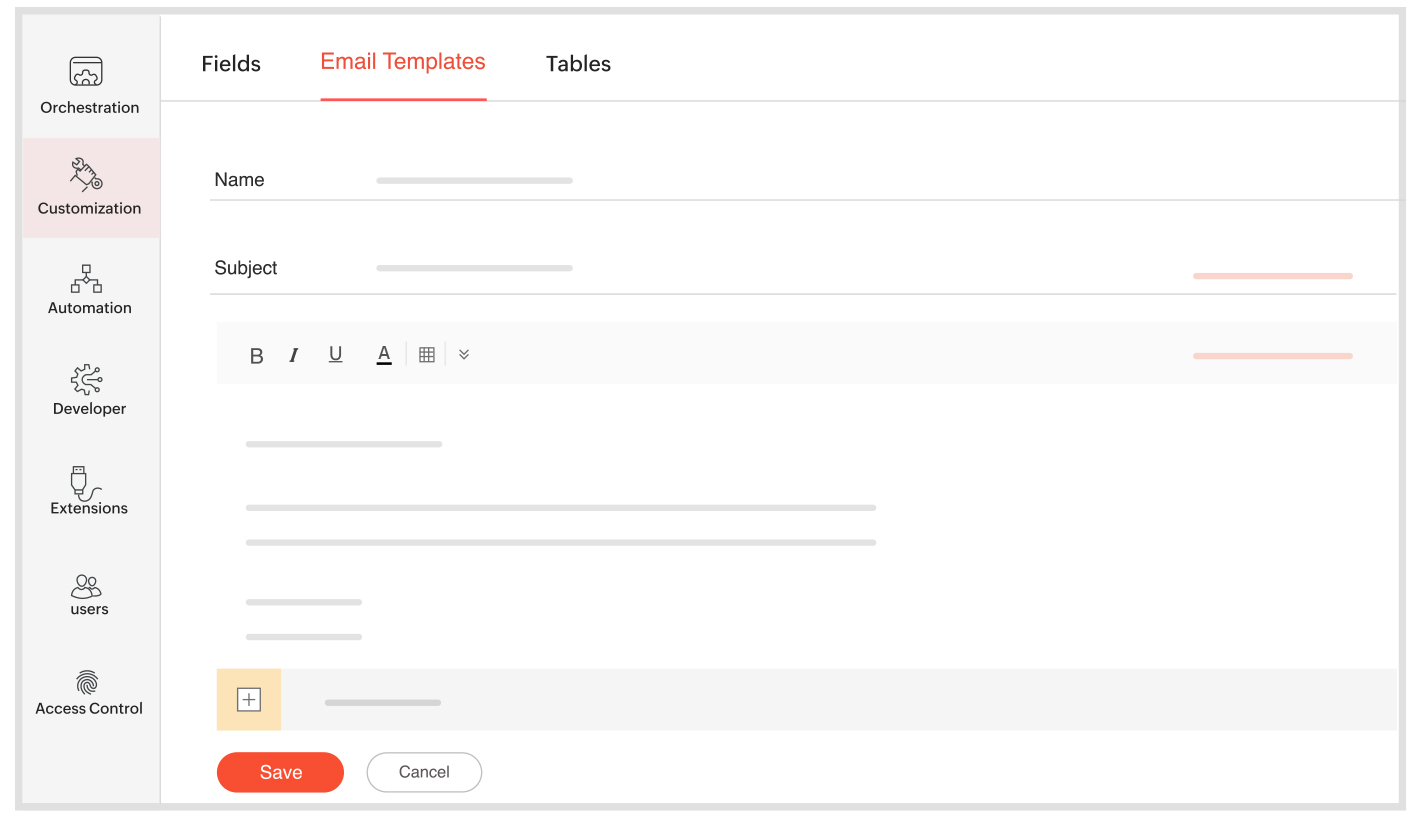Select the Customization wrench icon
Viewport: 1421px width, 817px height.
(86, 173)
